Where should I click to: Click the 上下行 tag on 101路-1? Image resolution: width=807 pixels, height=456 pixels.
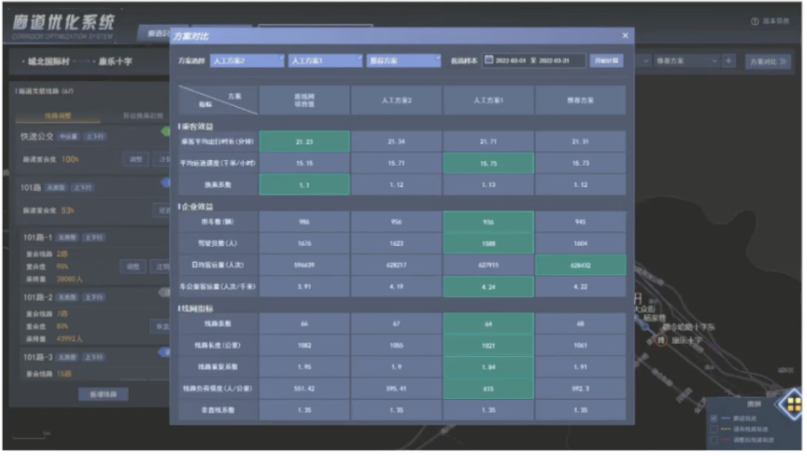tap(94, 237)
